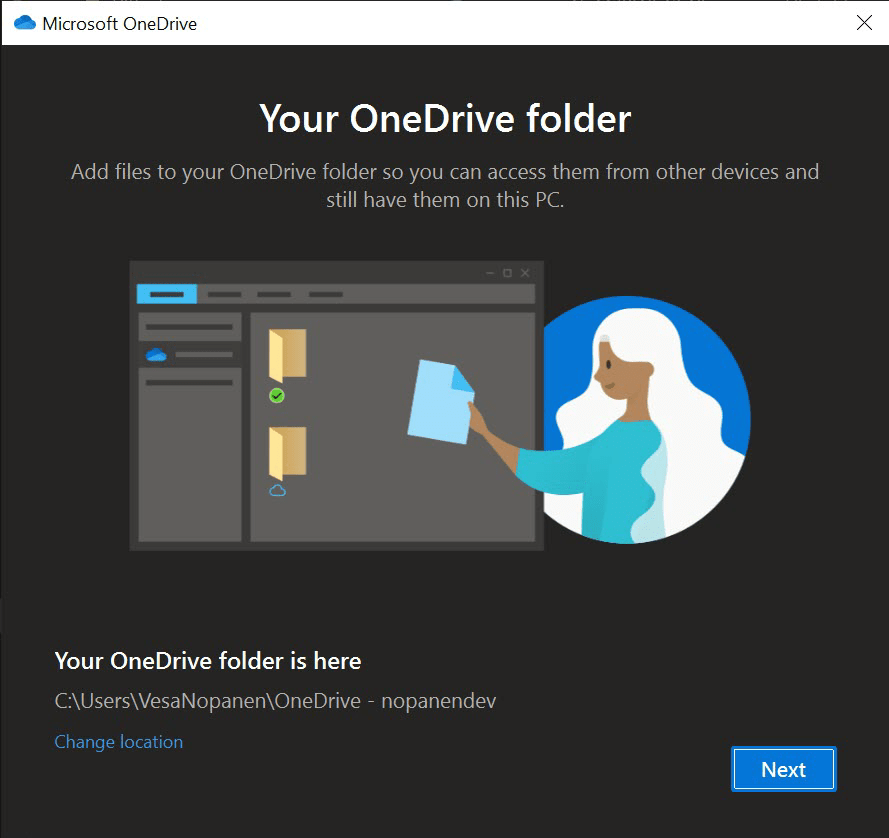Viewport: 889px width, 838px height.
Task: Click the green synced checkmark icon
Action: point(277,396)
